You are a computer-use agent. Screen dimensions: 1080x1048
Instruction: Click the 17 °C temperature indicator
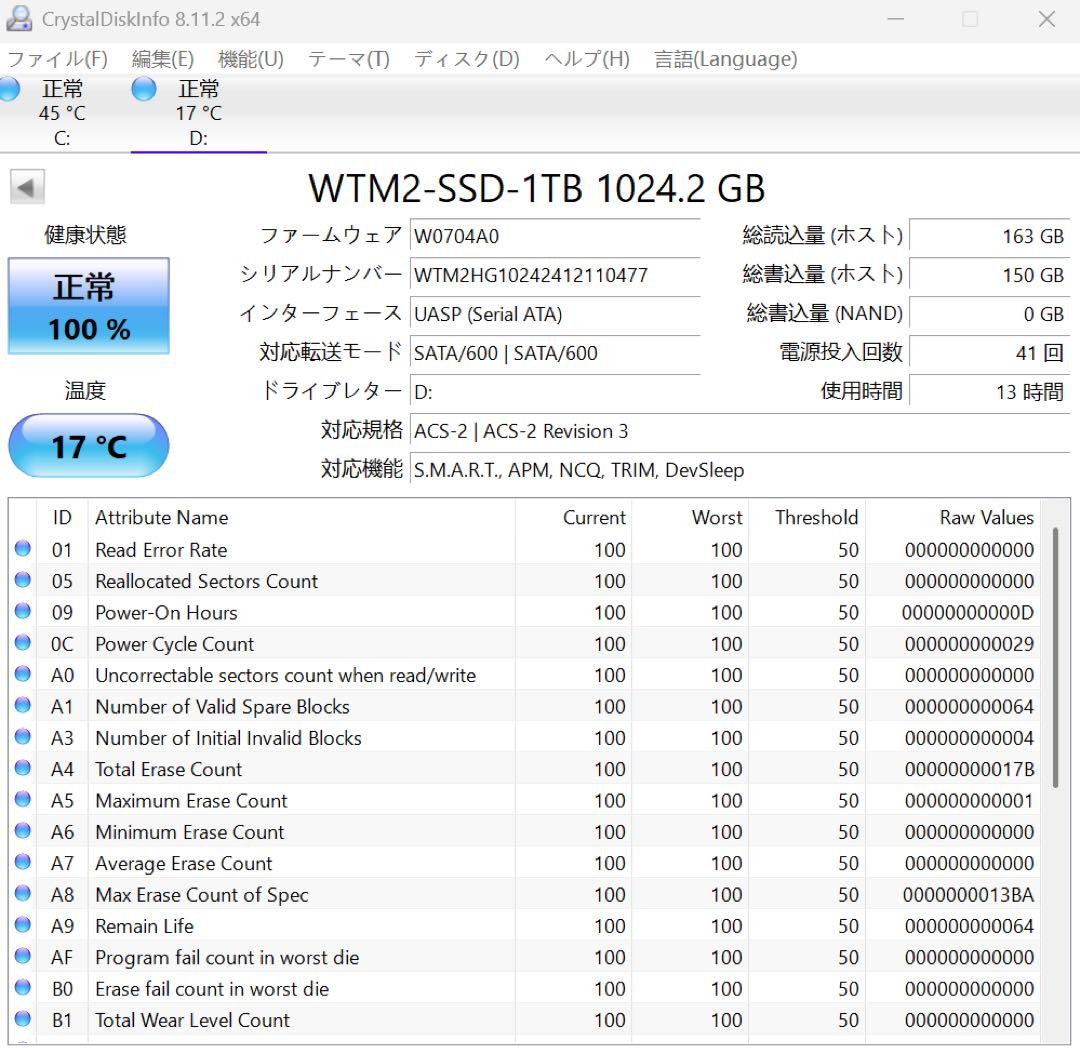(89, 446)
